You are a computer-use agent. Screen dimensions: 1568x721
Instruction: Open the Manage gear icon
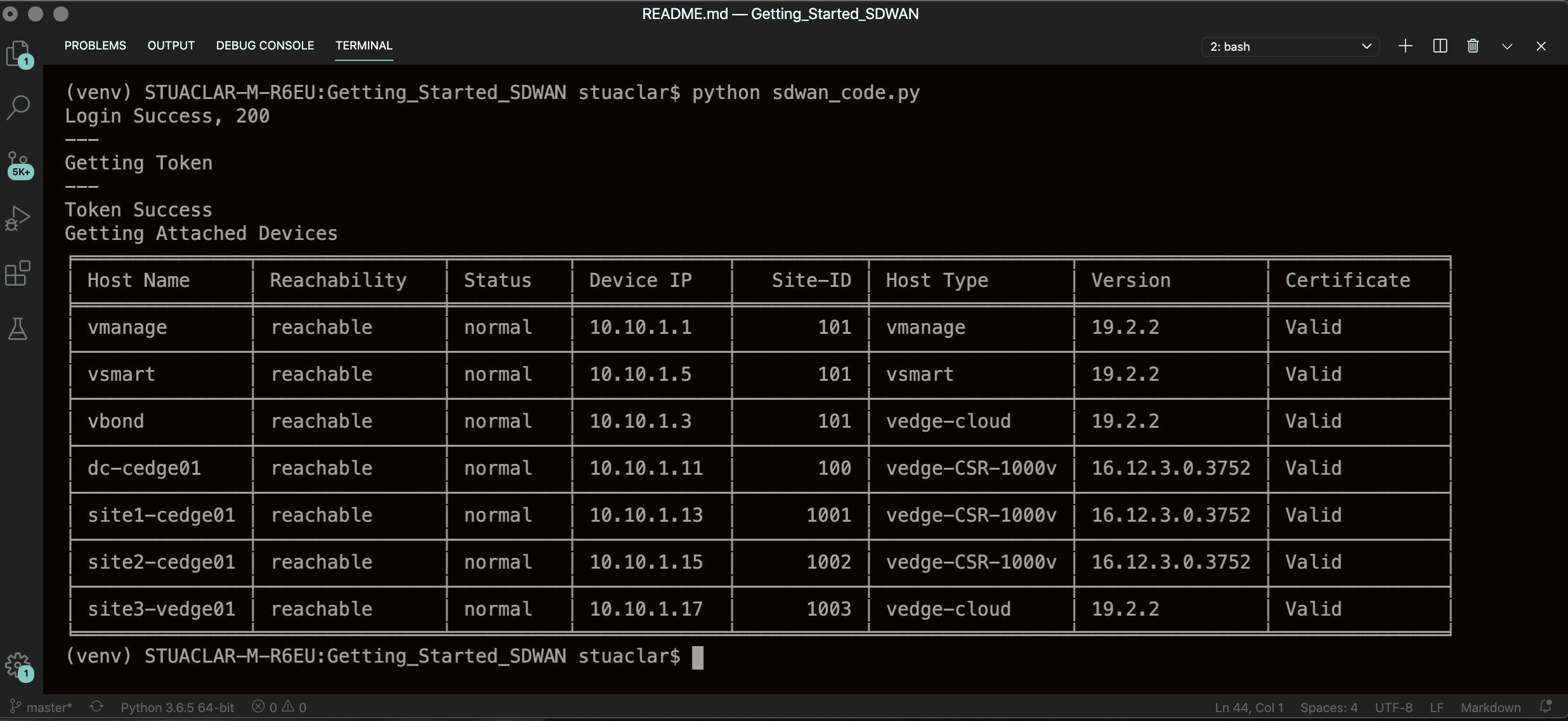pos(18,665)
